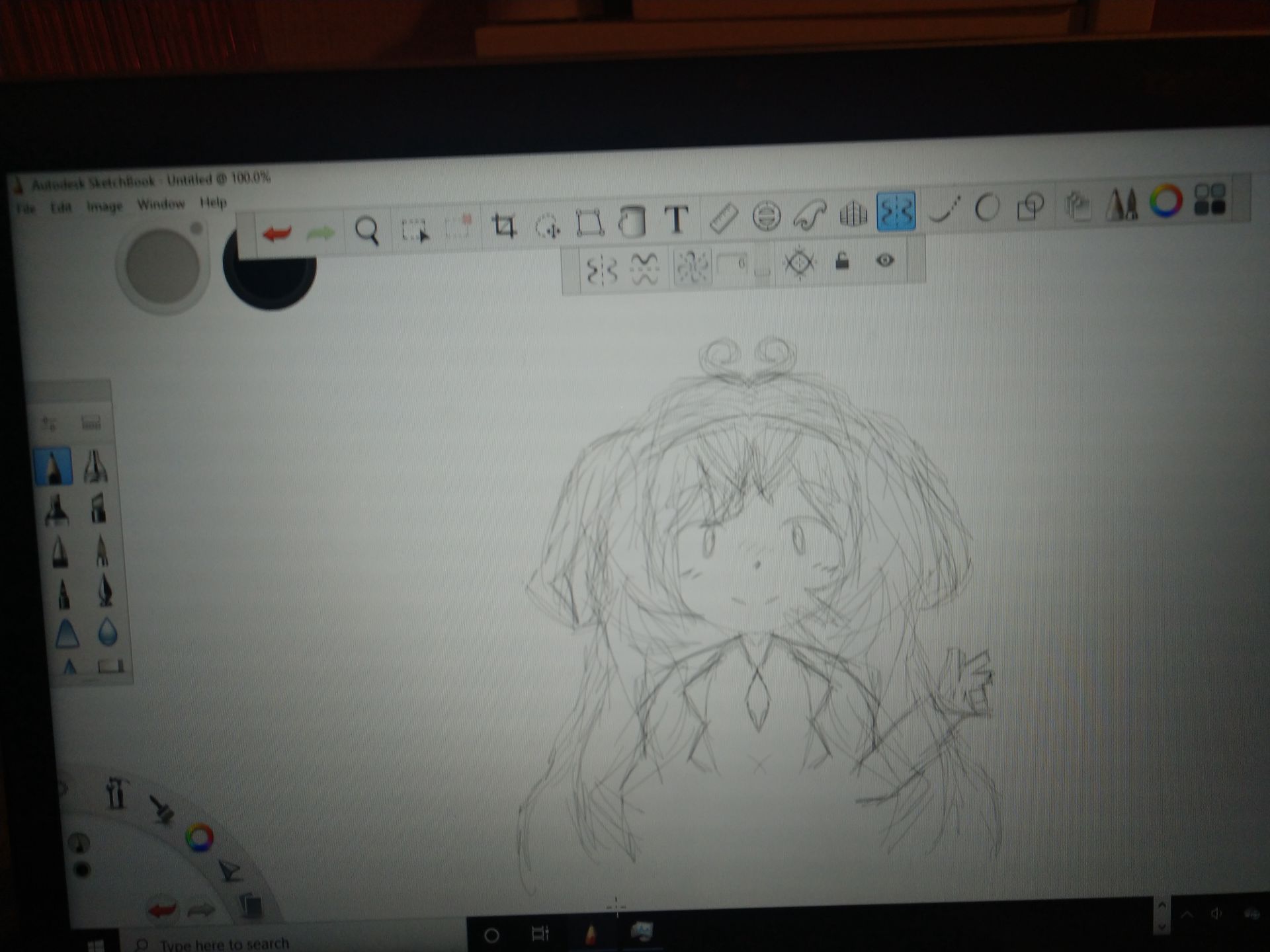Viewport: 1270px width, 952px height.
Task: Click the radial symmetry count slider
Action: tap(762, 263)
